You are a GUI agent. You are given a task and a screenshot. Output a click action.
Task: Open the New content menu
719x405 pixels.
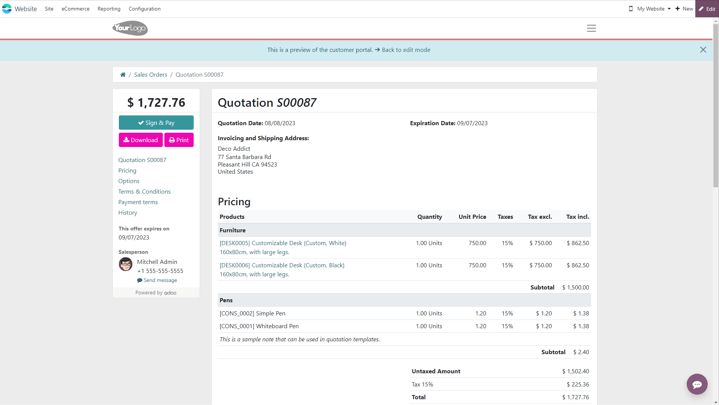point(685,9)
